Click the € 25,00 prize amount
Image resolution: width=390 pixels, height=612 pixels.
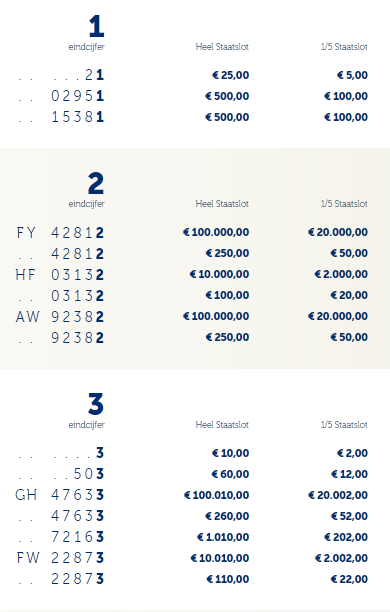click(x=231, y=75)
